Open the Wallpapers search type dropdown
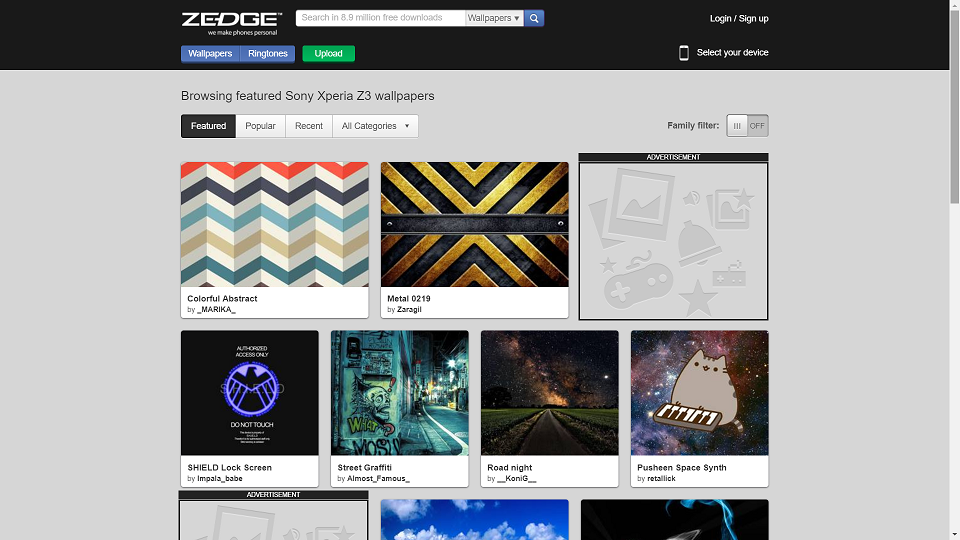 [493, 18]
